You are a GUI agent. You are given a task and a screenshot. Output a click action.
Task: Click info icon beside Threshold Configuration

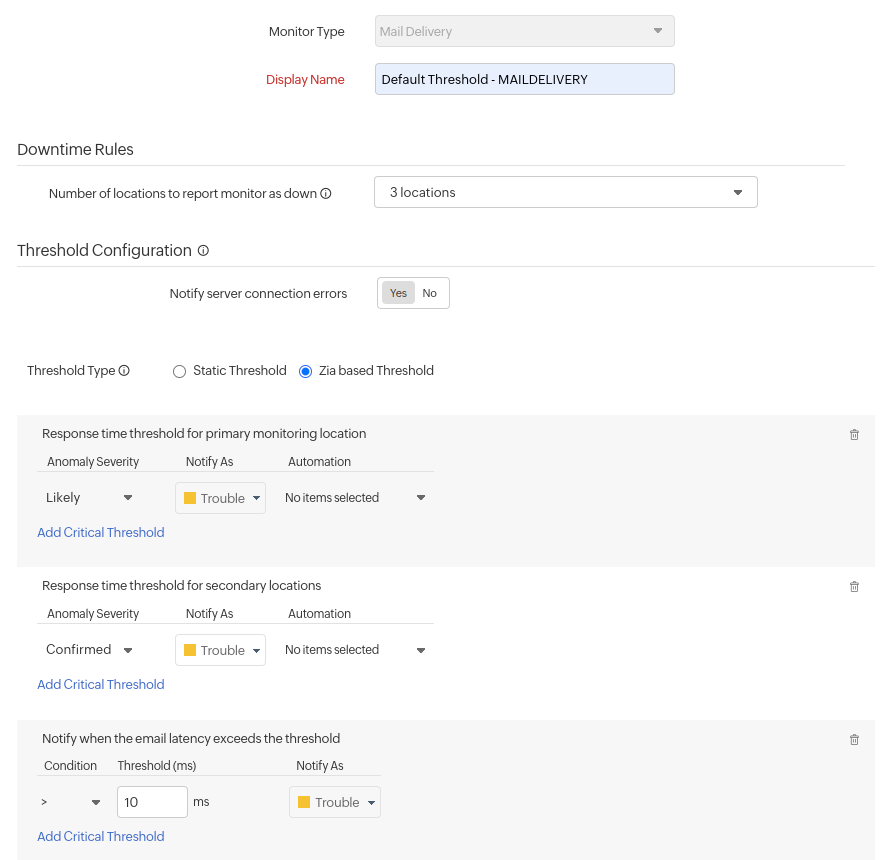[203, 251]
